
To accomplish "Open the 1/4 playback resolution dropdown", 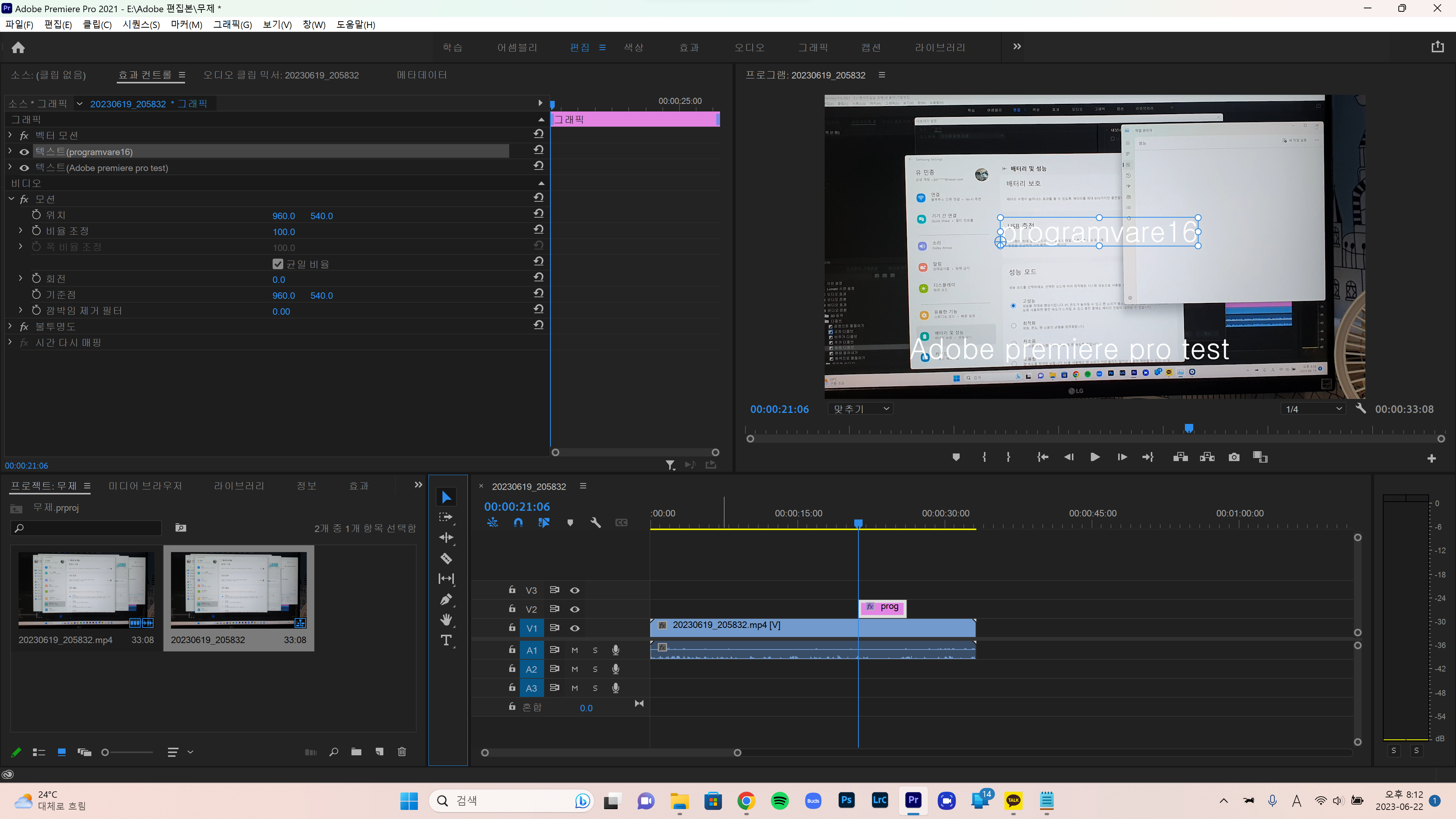I will (1313, 409).
